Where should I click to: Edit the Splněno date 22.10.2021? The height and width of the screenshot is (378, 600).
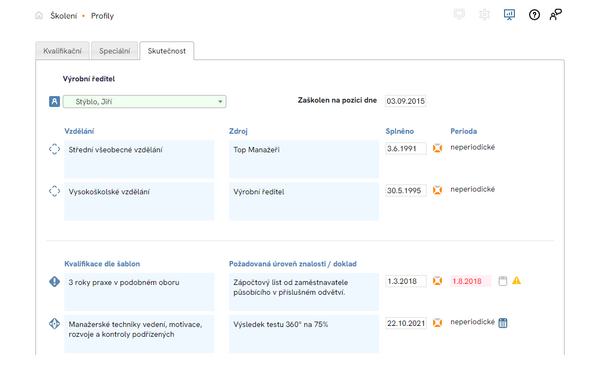coord(406,323)
